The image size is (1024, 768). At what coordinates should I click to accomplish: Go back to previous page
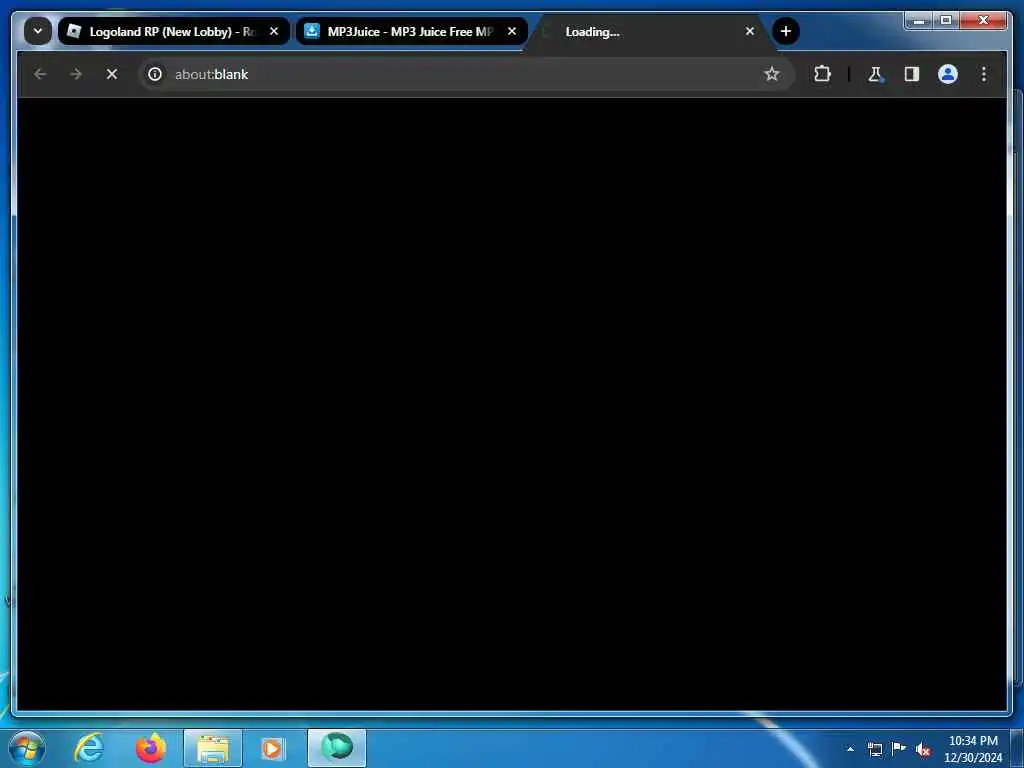click(x=40, y=74)
